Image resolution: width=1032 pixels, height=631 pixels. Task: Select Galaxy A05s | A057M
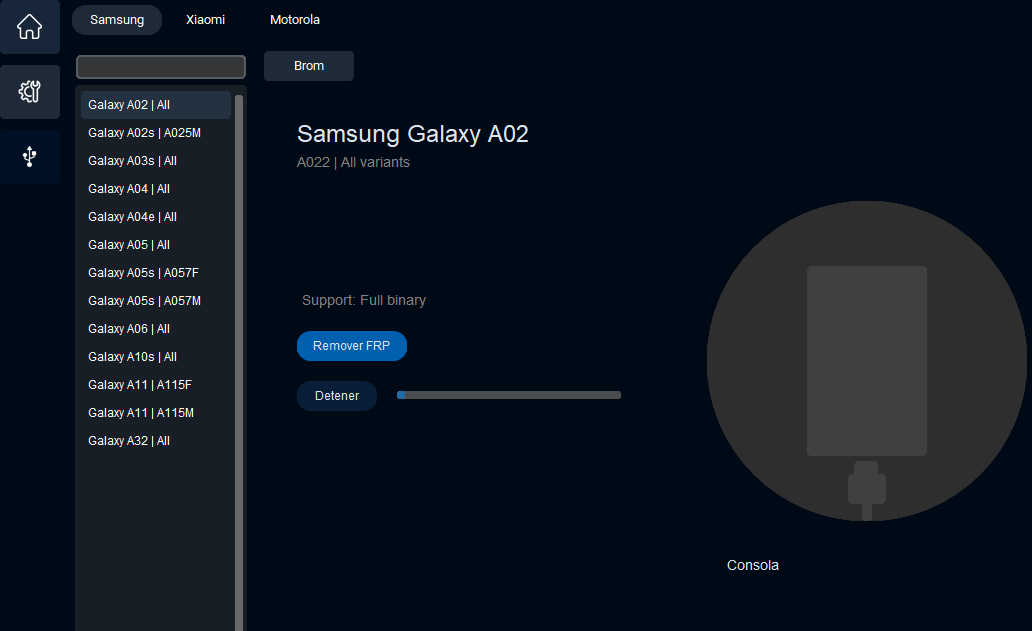tap(156, 301)
